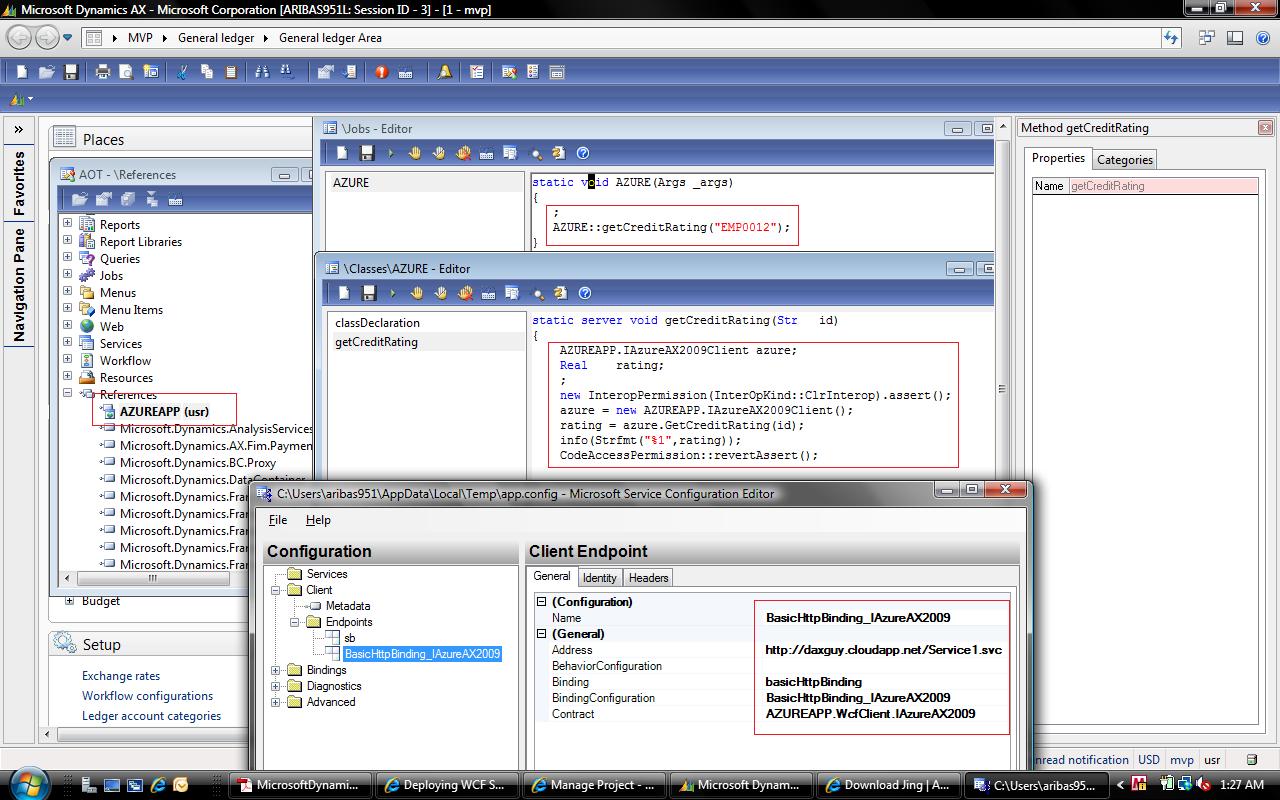This screenshot has height=800, width=1280.
Task: Click Print icon in main toolbar
Action: click(x=102, y=72)
